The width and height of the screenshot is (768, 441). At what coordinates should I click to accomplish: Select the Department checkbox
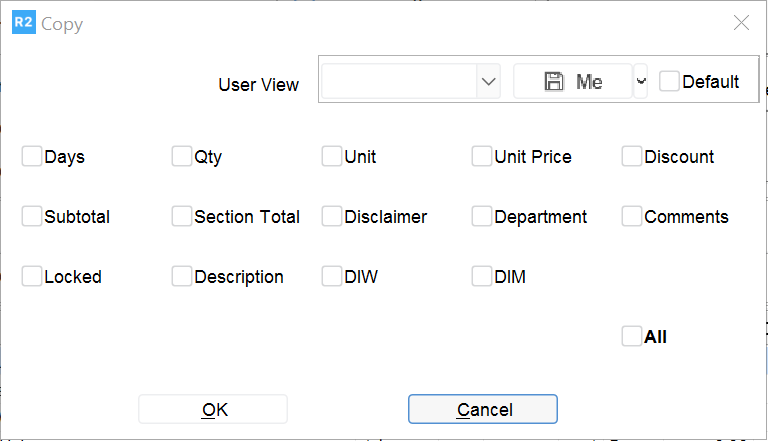click(x=482, y=217)
